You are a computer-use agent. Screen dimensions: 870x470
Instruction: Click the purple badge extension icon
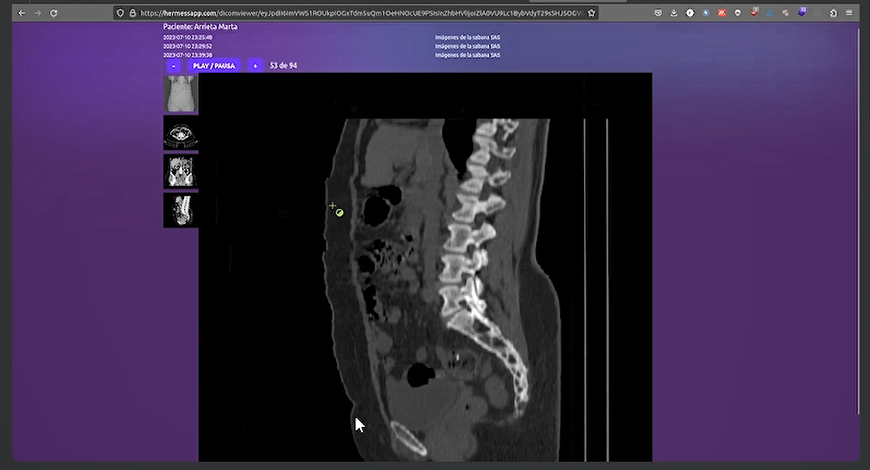pos(802,13)
